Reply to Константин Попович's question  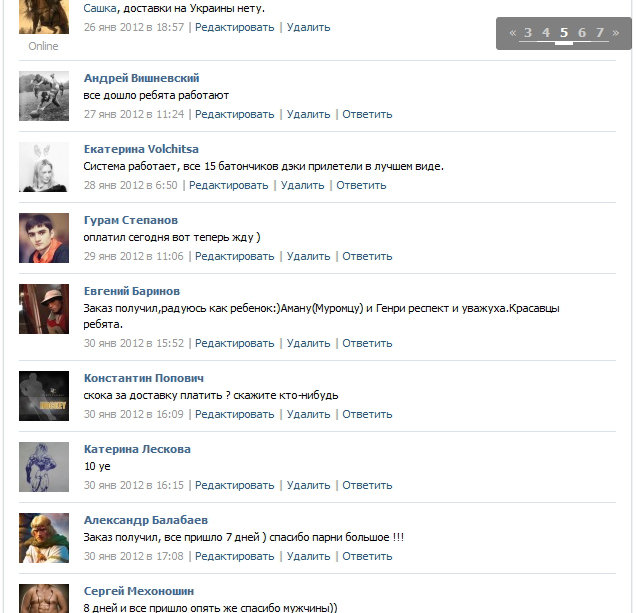click(x=367, y=414)
